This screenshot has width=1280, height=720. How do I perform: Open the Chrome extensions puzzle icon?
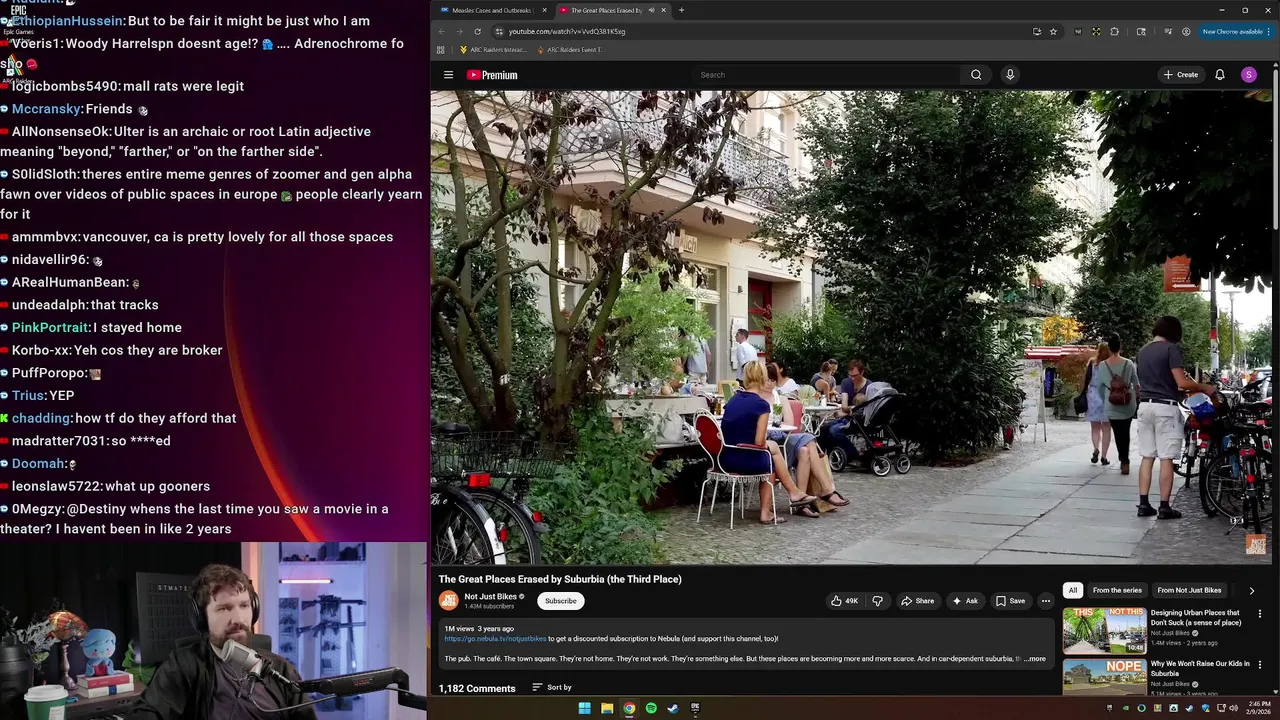pyautogui.click(x=1114, y=31)
